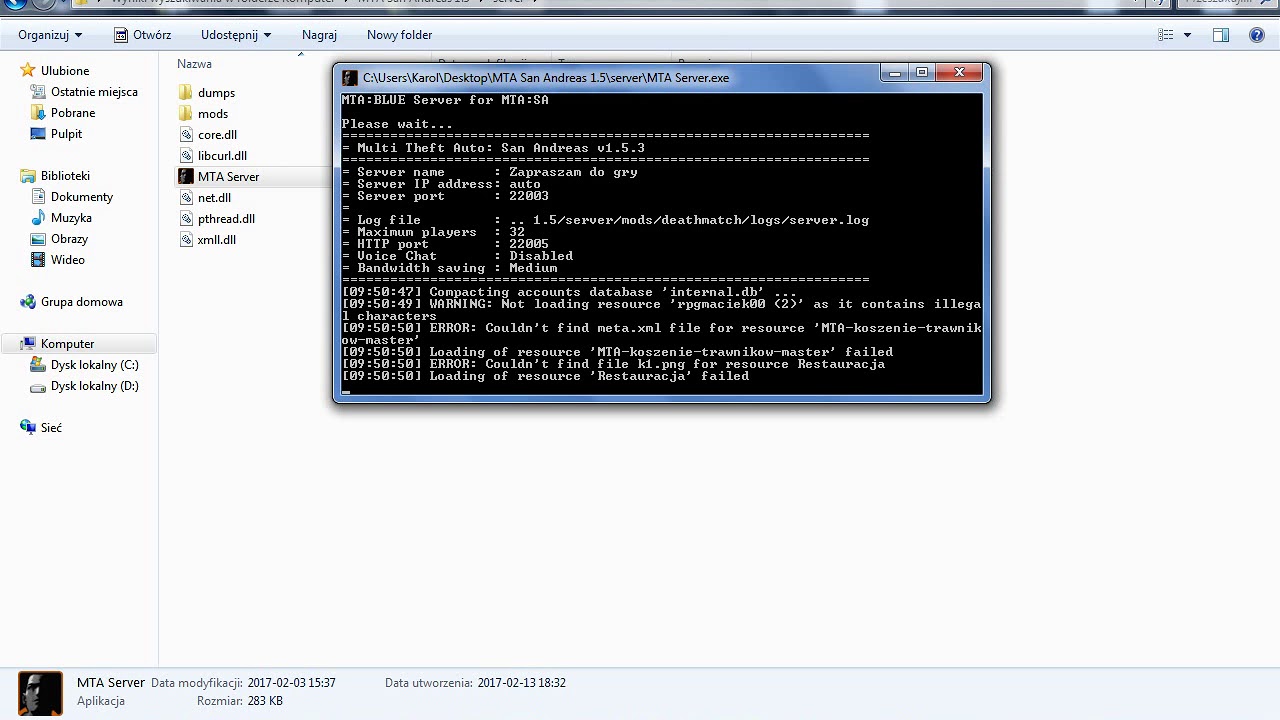Select the Dokumenty library entry

click(82, 196)
